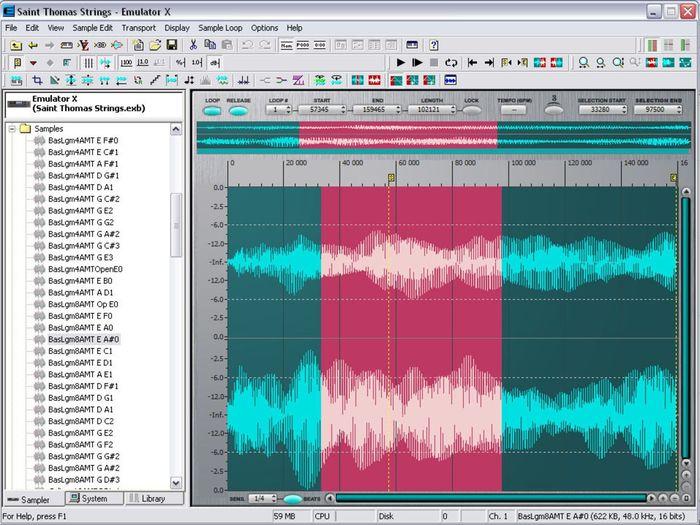Toggle sample number ruler display button
The width and height of the screenshot is (700, 525).
(x=287, y=45)
